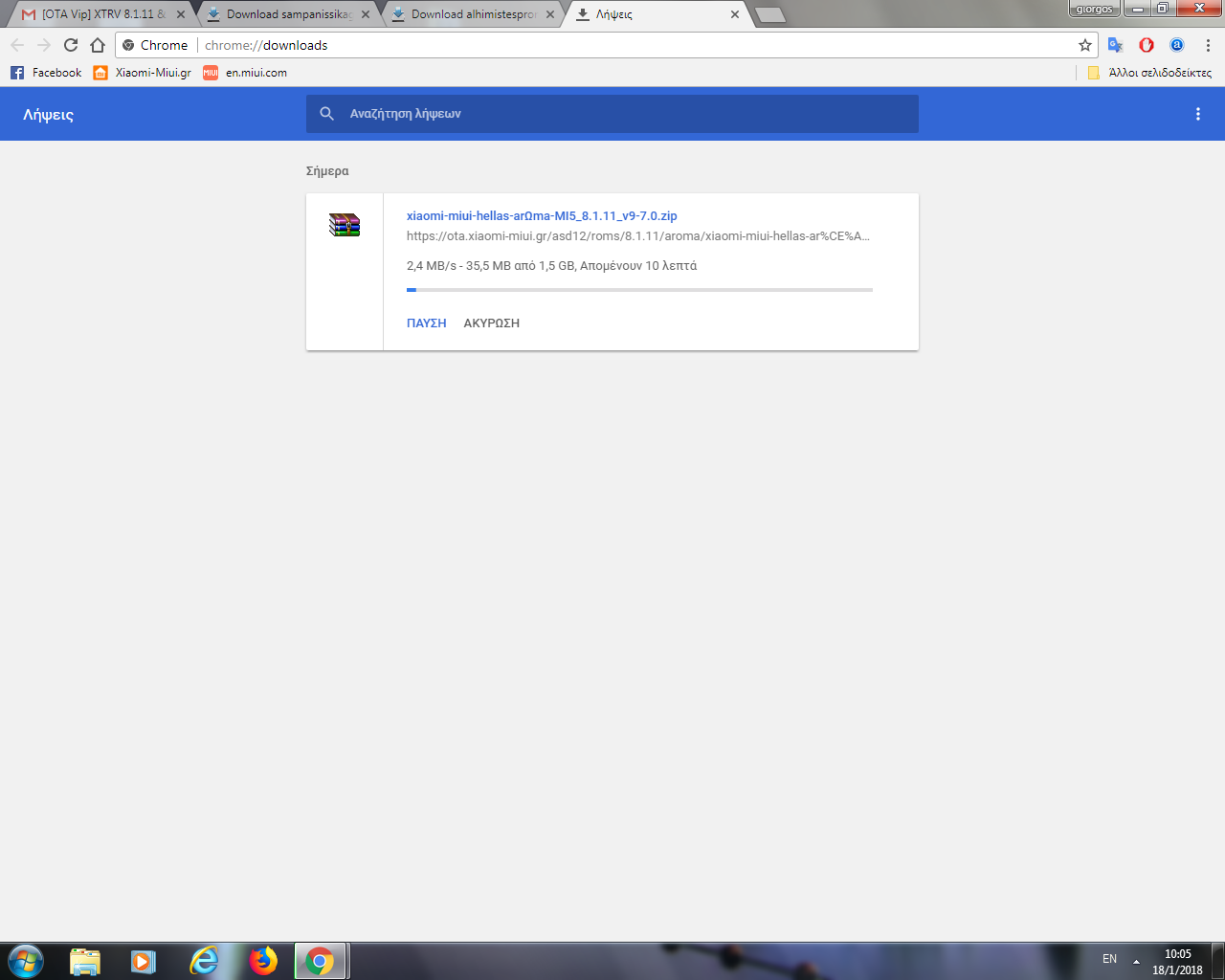Open the Windows Start menu
This screenshot has width=1225, height=980.
coord(26,961)
